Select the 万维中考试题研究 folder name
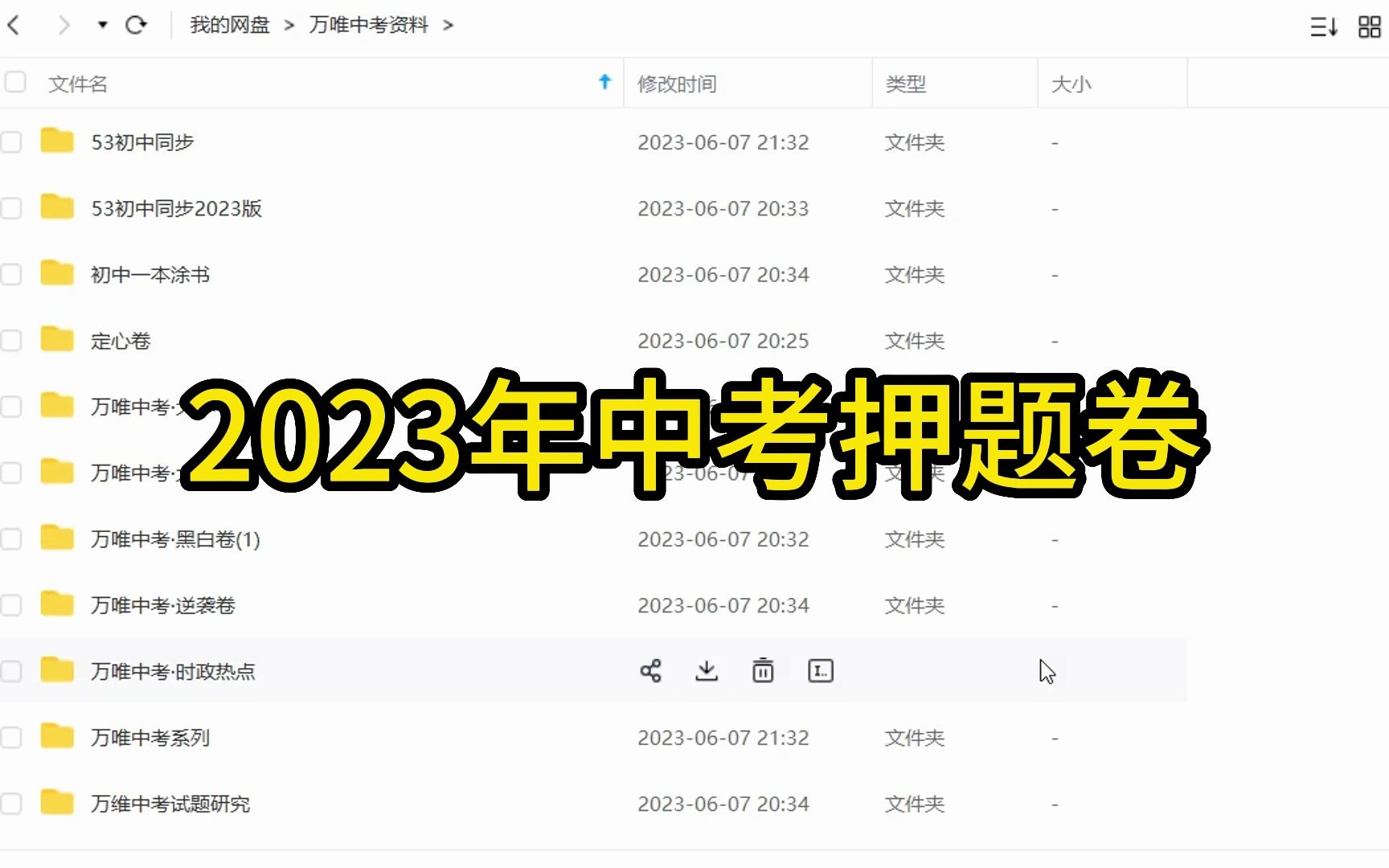Image resolution: width=1389 pixels, height=868 pixels. (170, 805)
